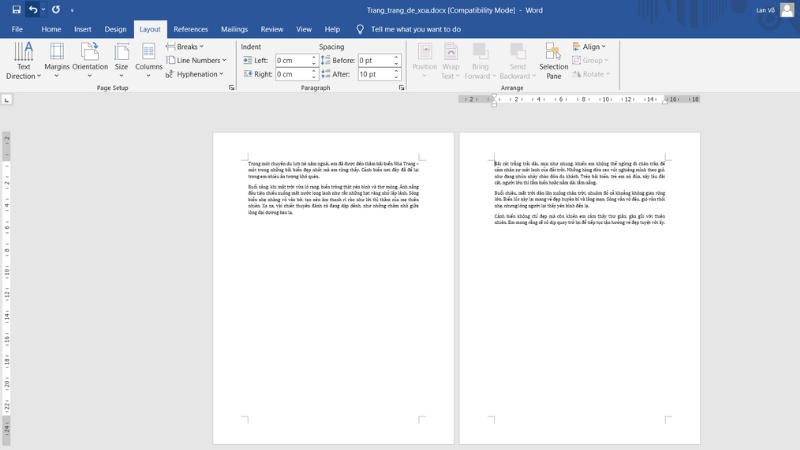The height and width of the screenshot is (450, 800).
Task: Choose the page Size button
Action: coord(121,60)
